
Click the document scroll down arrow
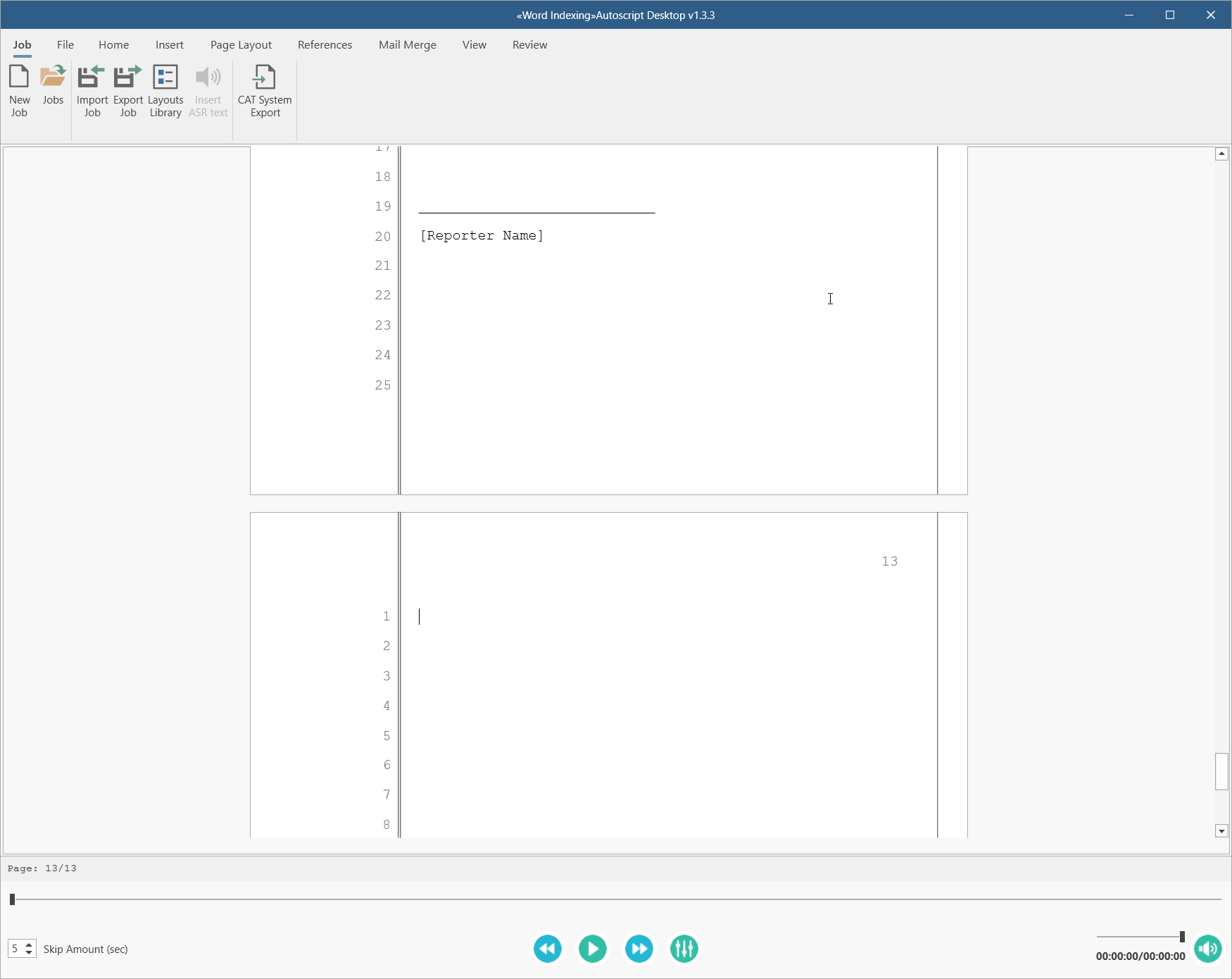tap(1221, 831)
